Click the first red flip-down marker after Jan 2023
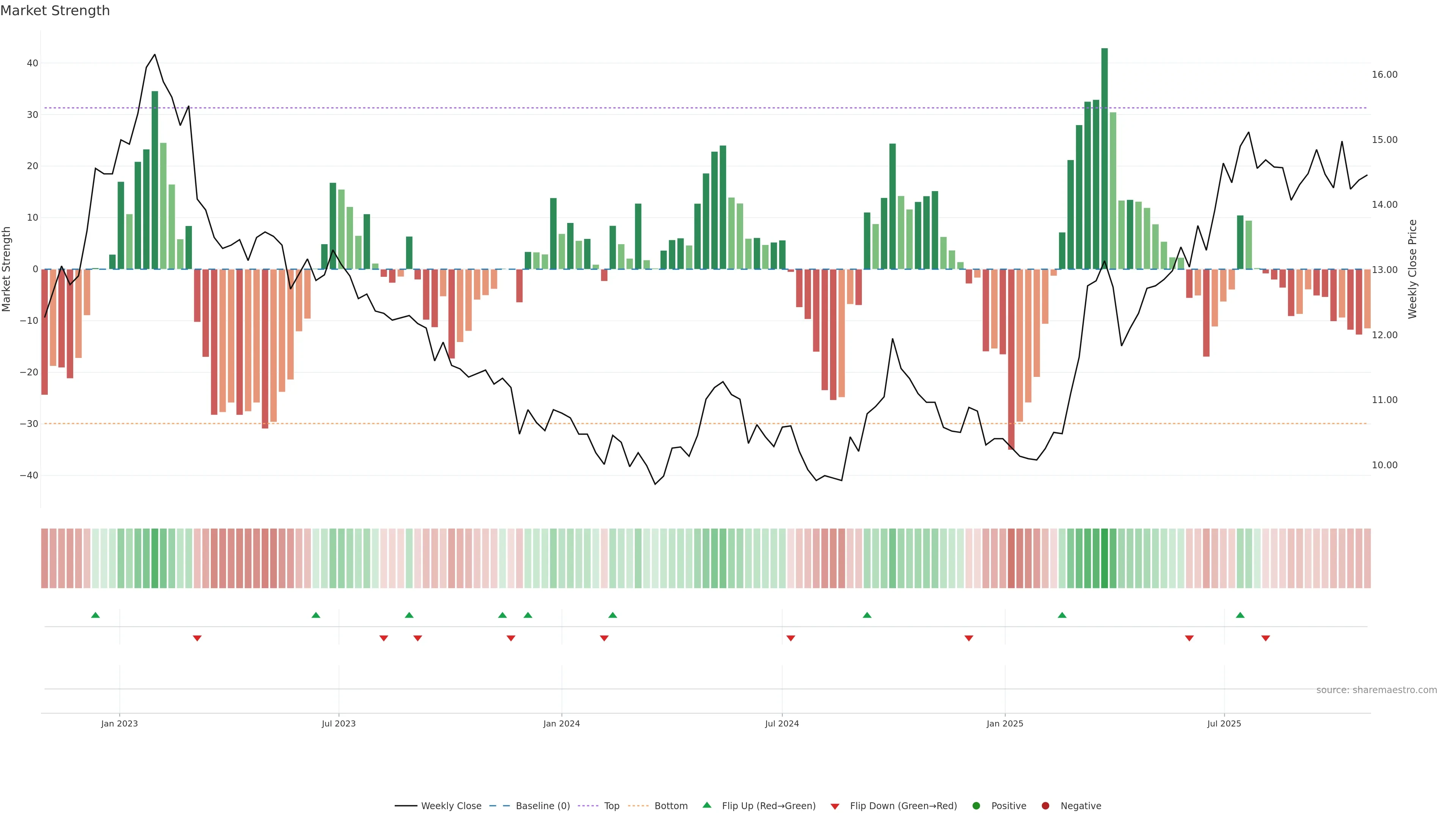The width and height of the screenshot is (1456, 819). (197, 638)
